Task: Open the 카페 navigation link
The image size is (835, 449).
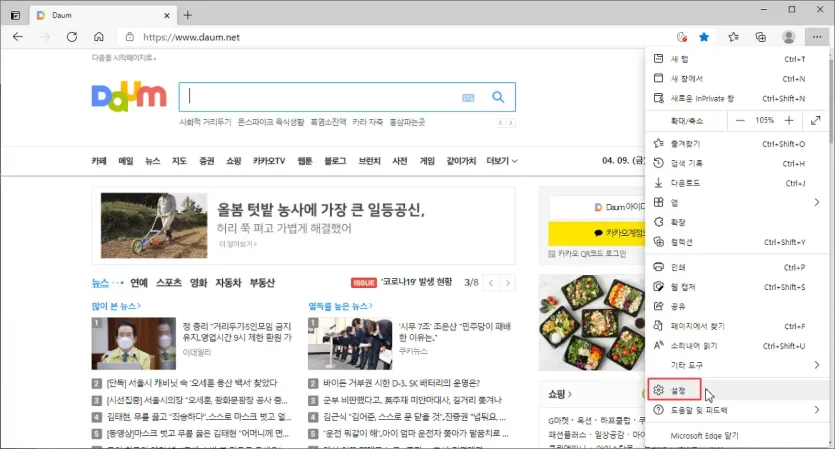Action: [99, 161]
